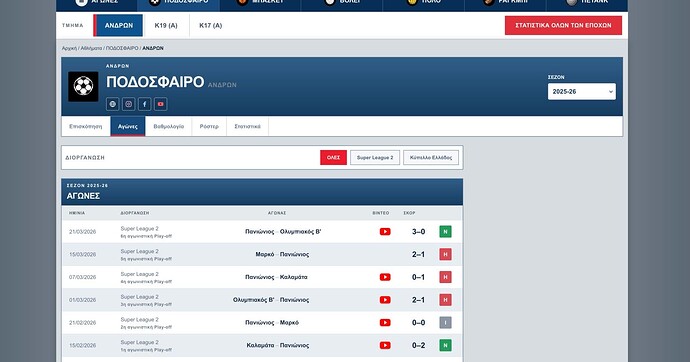Click ΣΤΑΤΙΣΤΙΚΑ ΟΛΩΝ ΤΩΝ ΕΠΟΧΩΝ button

click(x=563, y=26)
